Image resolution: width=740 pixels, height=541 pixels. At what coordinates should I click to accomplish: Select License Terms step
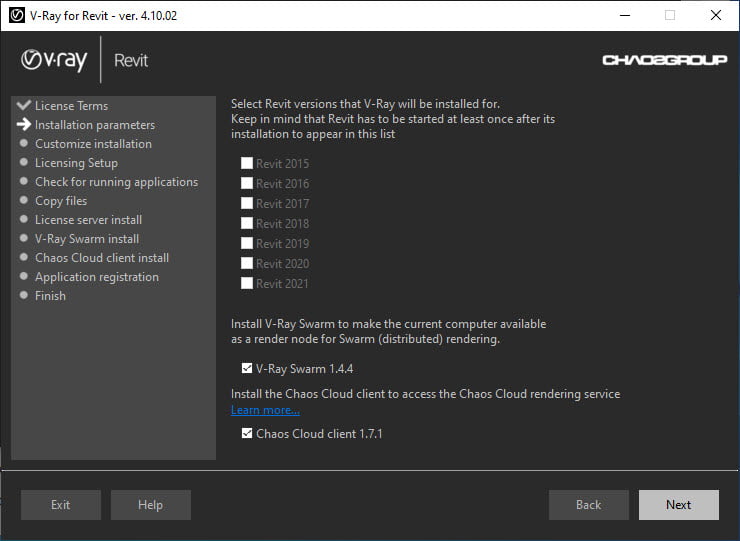click(71, 106)
